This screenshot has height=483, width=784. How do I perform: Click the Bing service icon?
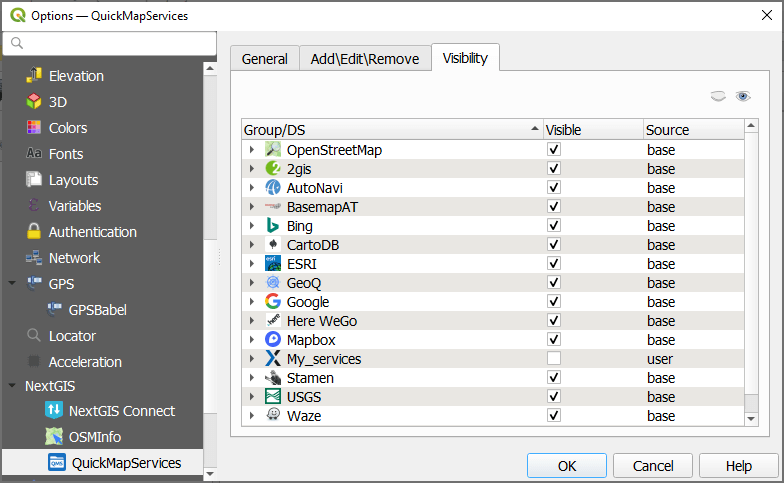pyautogui.click(x=273, y=226)
